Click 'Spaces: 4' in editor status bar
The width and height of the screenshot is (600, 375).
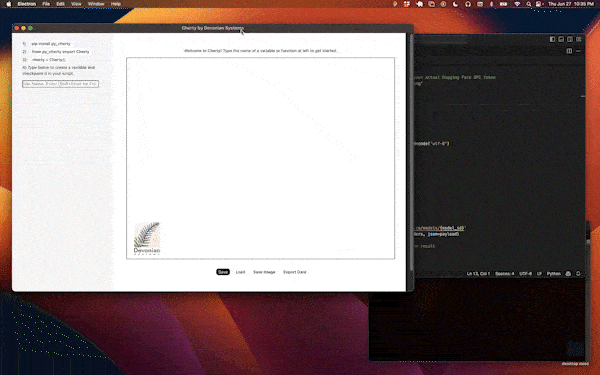point(505,274)
